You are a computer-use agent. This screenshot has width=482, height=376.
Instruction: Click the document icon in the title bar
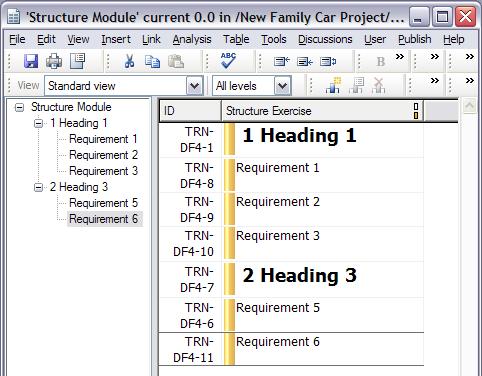(x=14, y=16)
